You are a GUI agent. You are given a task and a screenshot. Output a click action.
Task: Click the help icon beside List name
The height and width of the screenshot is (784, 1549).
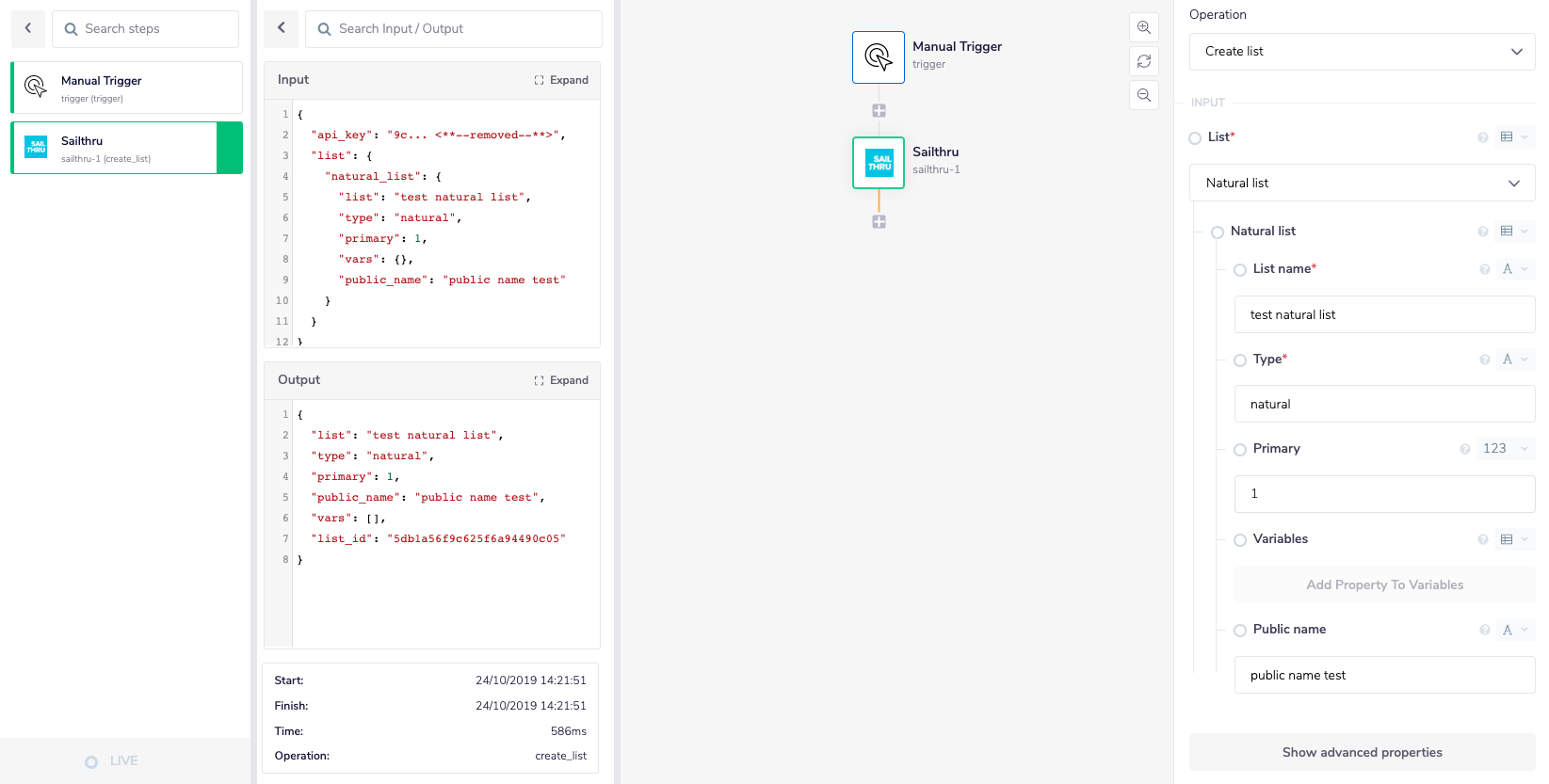click(x=1484, y=269)
